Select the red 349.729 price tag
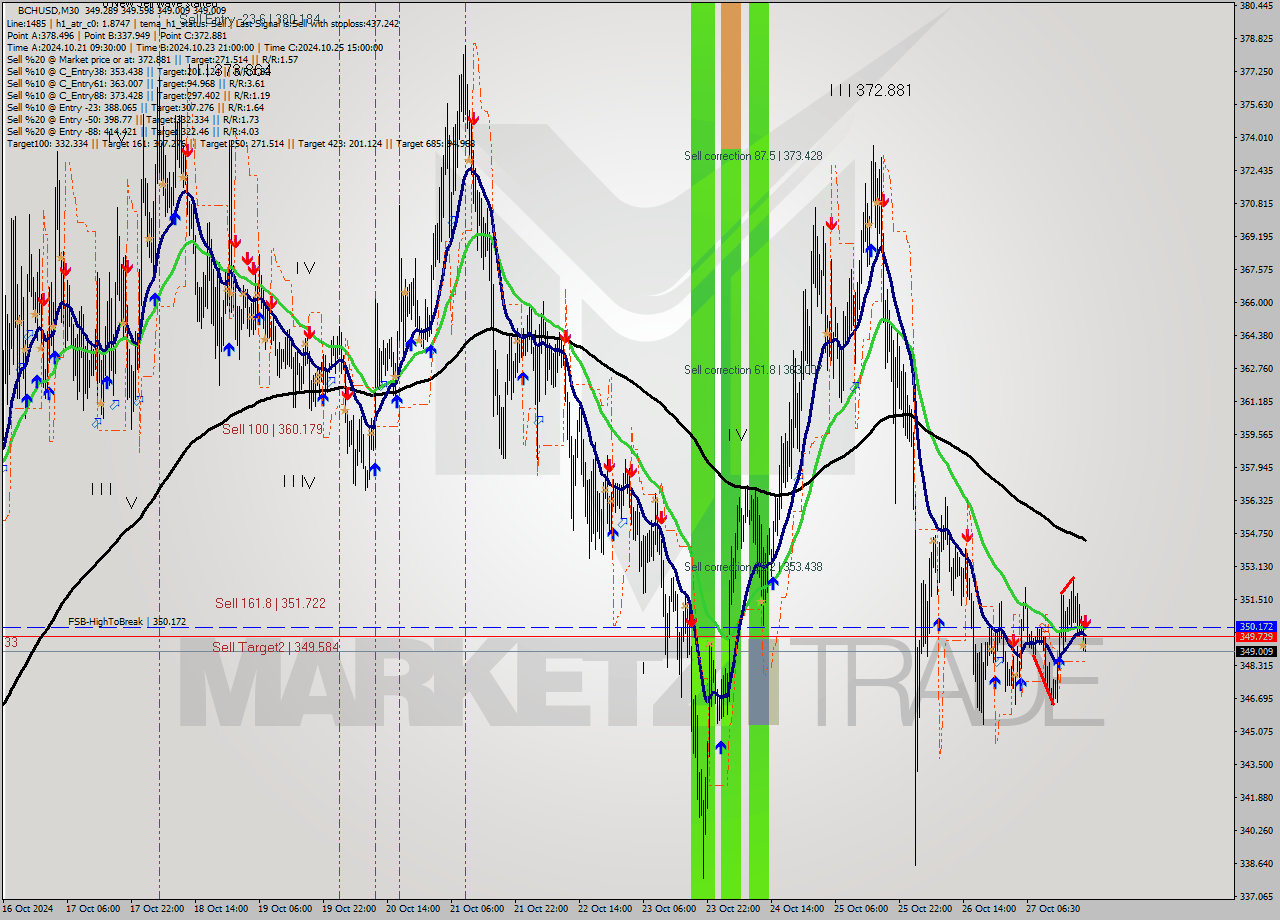This screenshot has height=920, width=1280. click(1256, 636)
